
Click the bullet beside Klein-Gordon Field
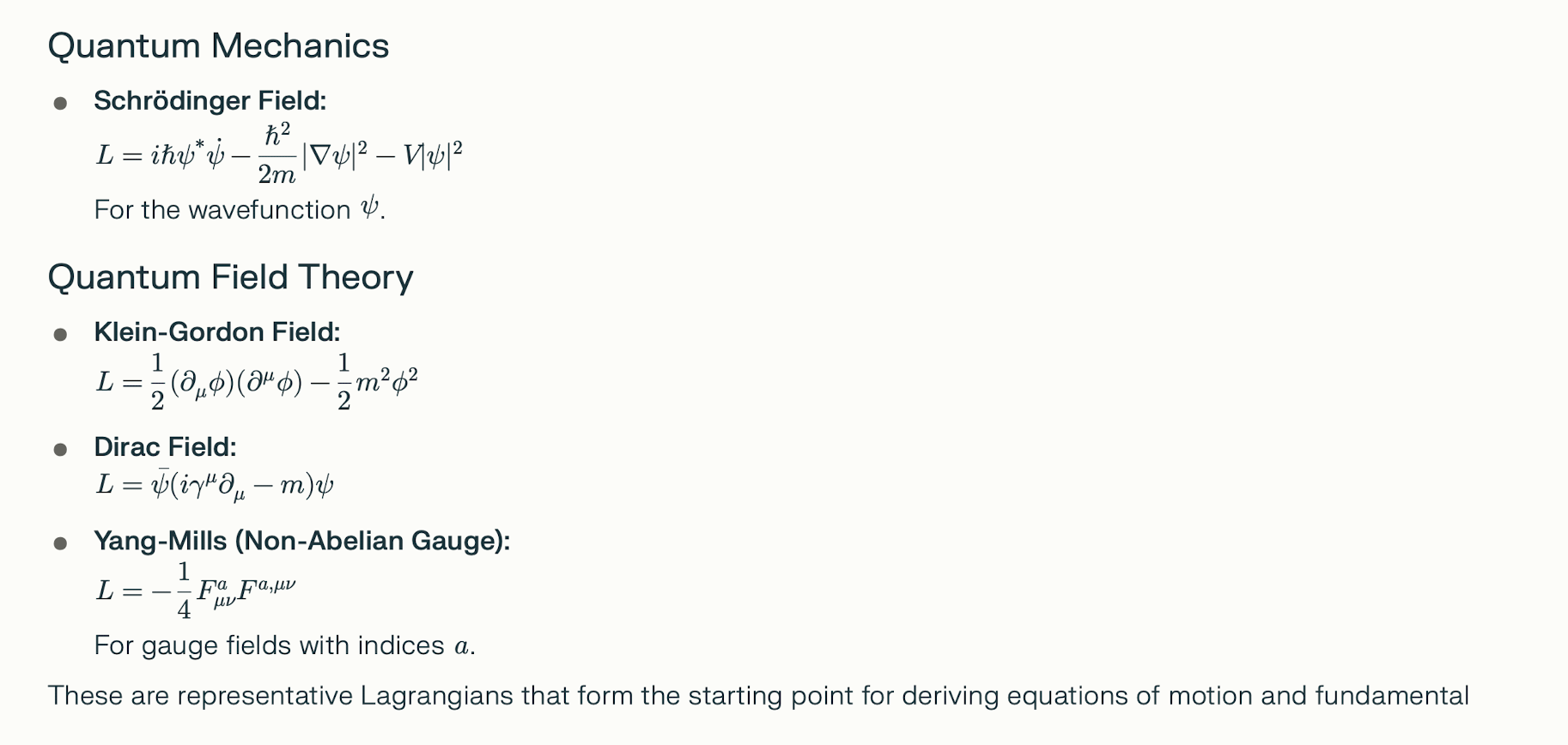[60, 335]
